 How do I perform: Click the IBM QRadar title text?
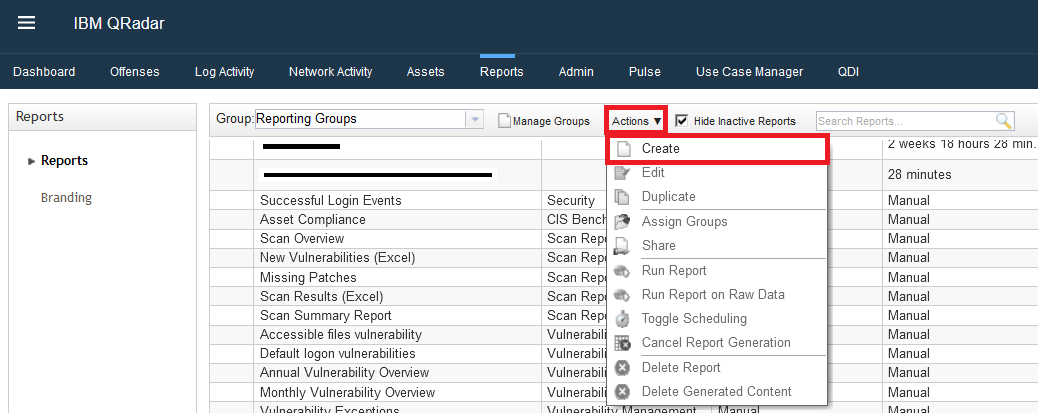point(119,24)
